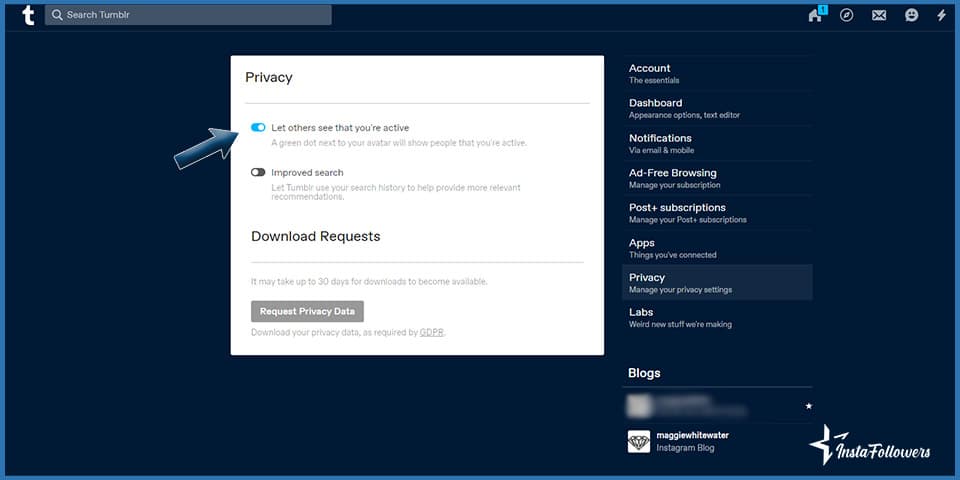Viewport: 960px width, 480px height.
Task: Click the maggiewhitewater blog avatar
Action: [x=639, y=441]
